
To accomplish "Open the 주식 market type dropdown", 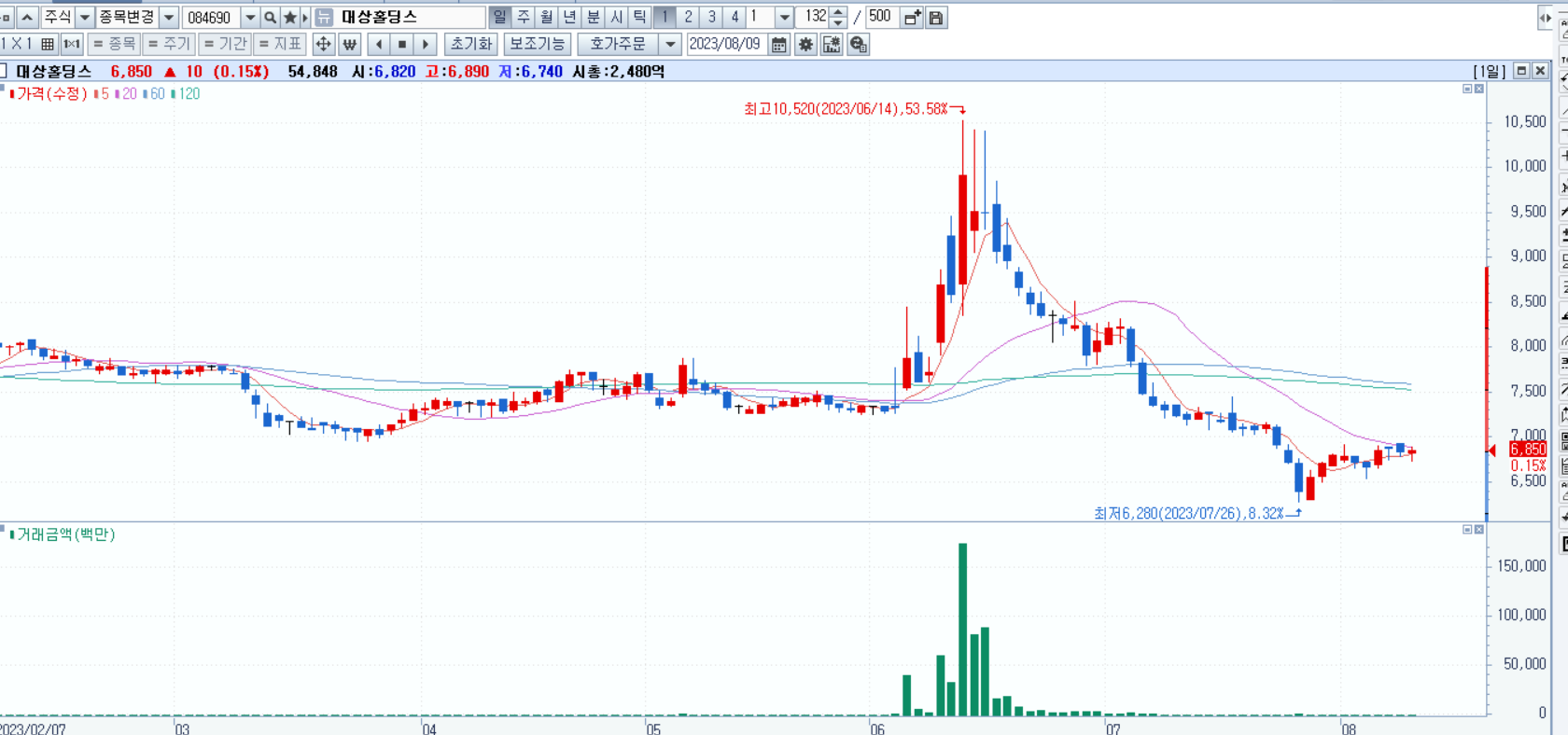I will (84, 17).
